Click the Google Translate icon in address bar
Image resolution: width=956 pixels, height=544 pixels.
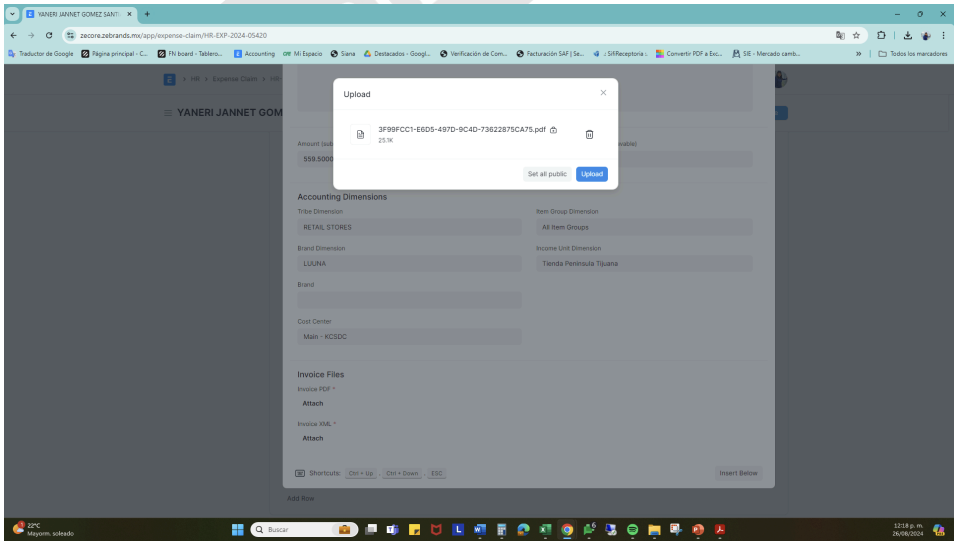pyautogui.click(x=840, y=36)
